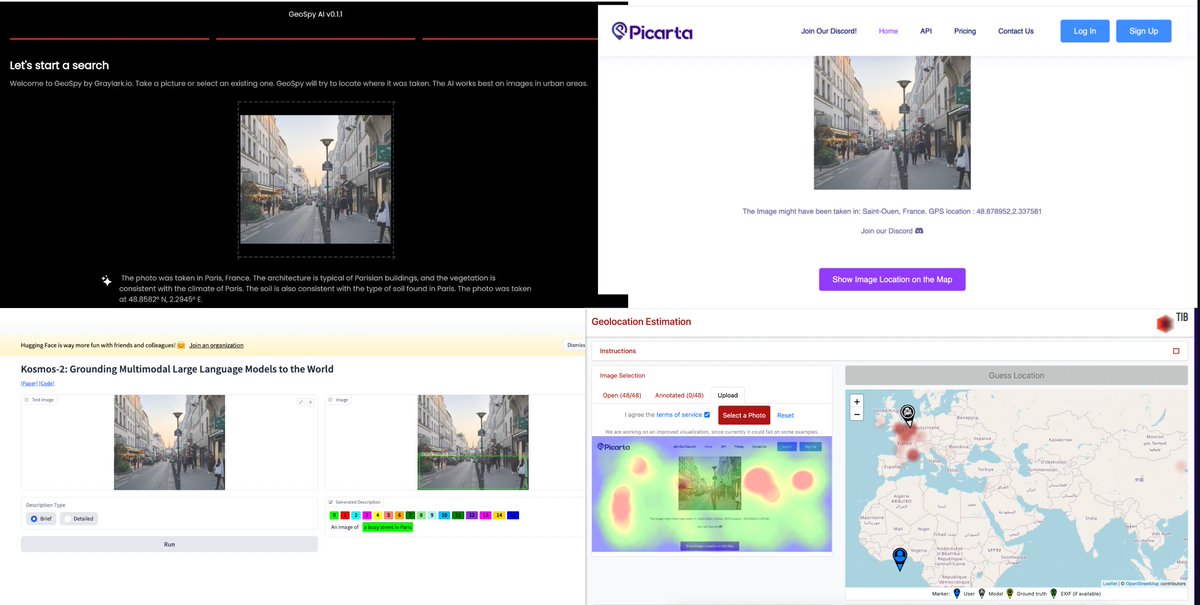Toggle the terms of service agreement checkbox
The height and width of the screenshot is (605, 1200).
707,414
